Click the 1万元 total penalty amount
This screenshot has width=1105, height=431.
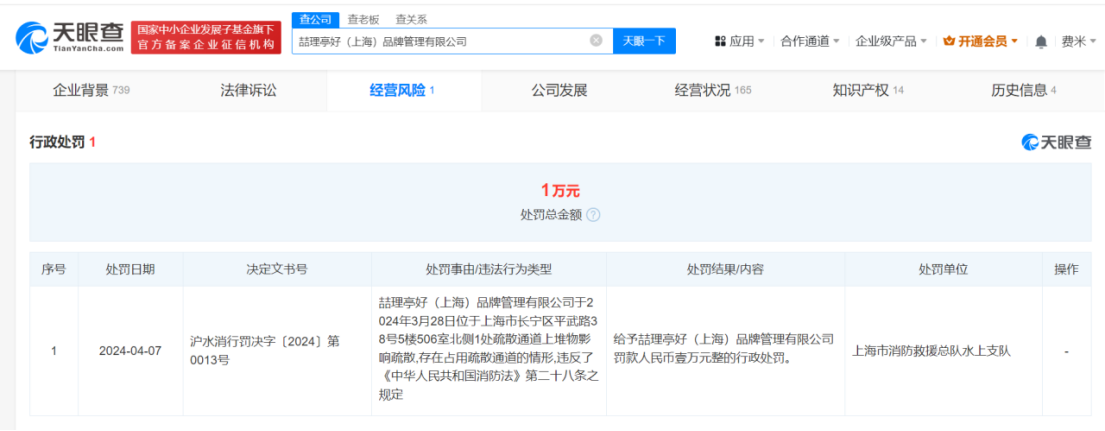coord(560,190)
